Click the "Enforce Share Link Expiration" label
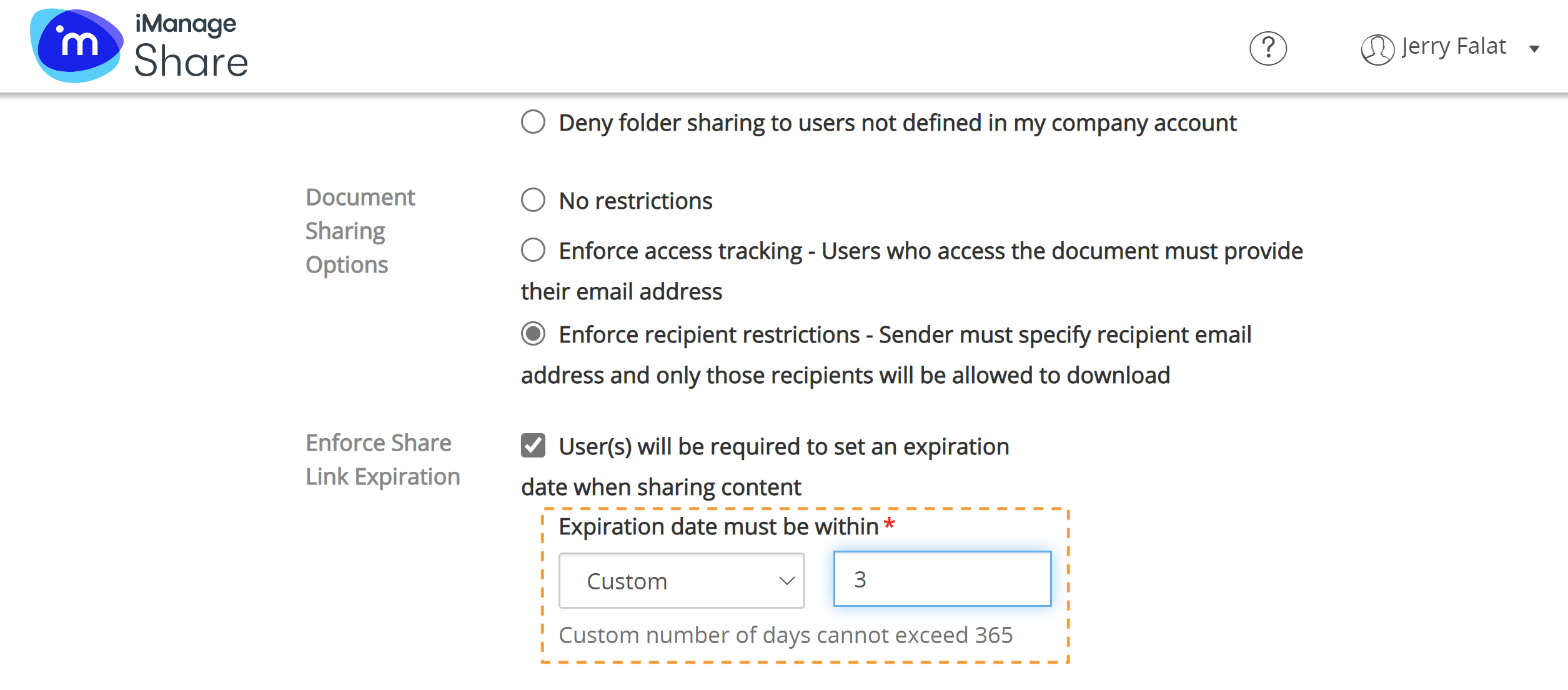Image resolution: width=1568 pixels, height=690 pixels. pyautogui.click(x=382, y=459)
